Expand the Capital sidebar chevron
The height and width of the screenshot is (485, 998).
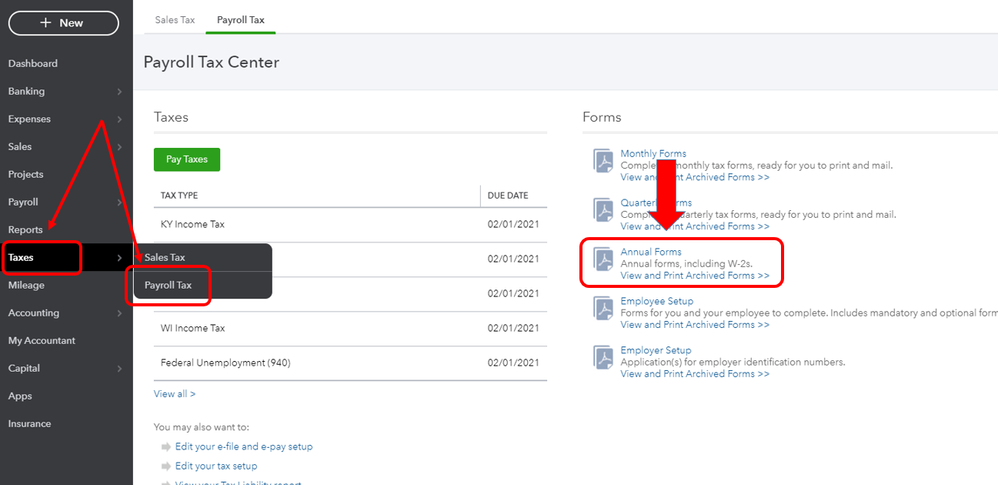119,369
